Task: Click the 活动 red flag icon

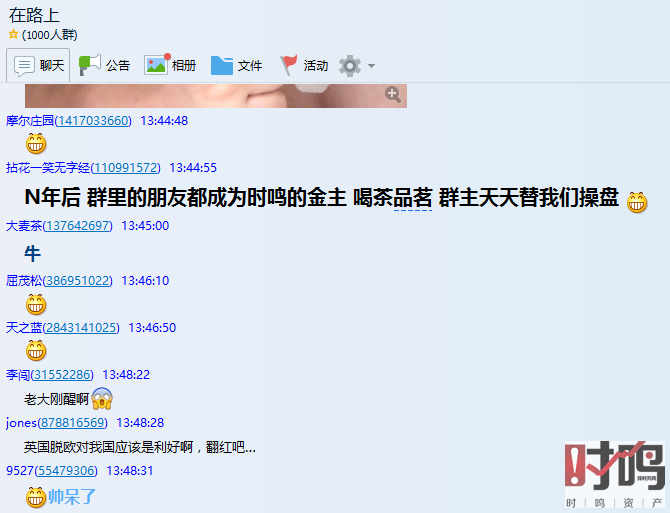Action: (x=289, y=65)
